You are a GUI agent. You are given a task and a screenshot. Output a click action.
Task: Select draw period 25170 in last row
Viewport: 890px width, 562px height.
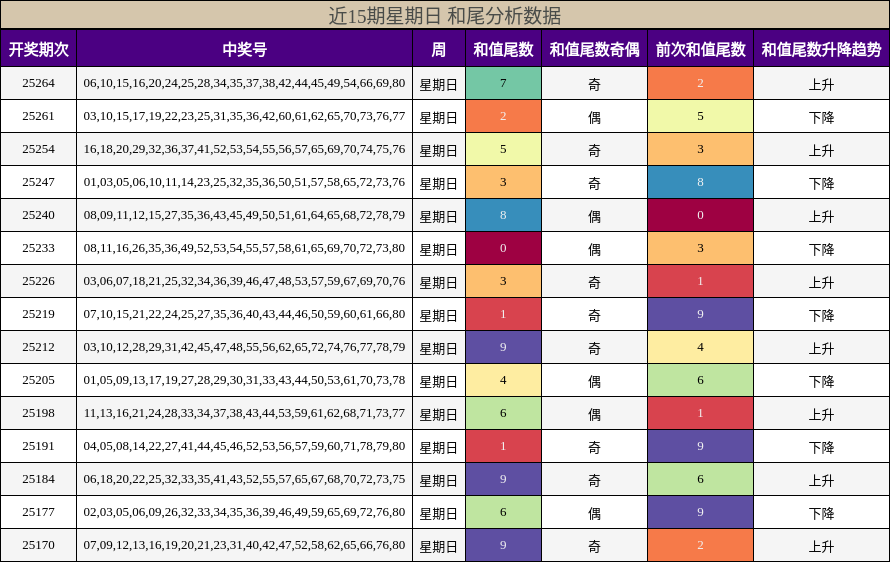pyautogui.click(x=38, y=546)
